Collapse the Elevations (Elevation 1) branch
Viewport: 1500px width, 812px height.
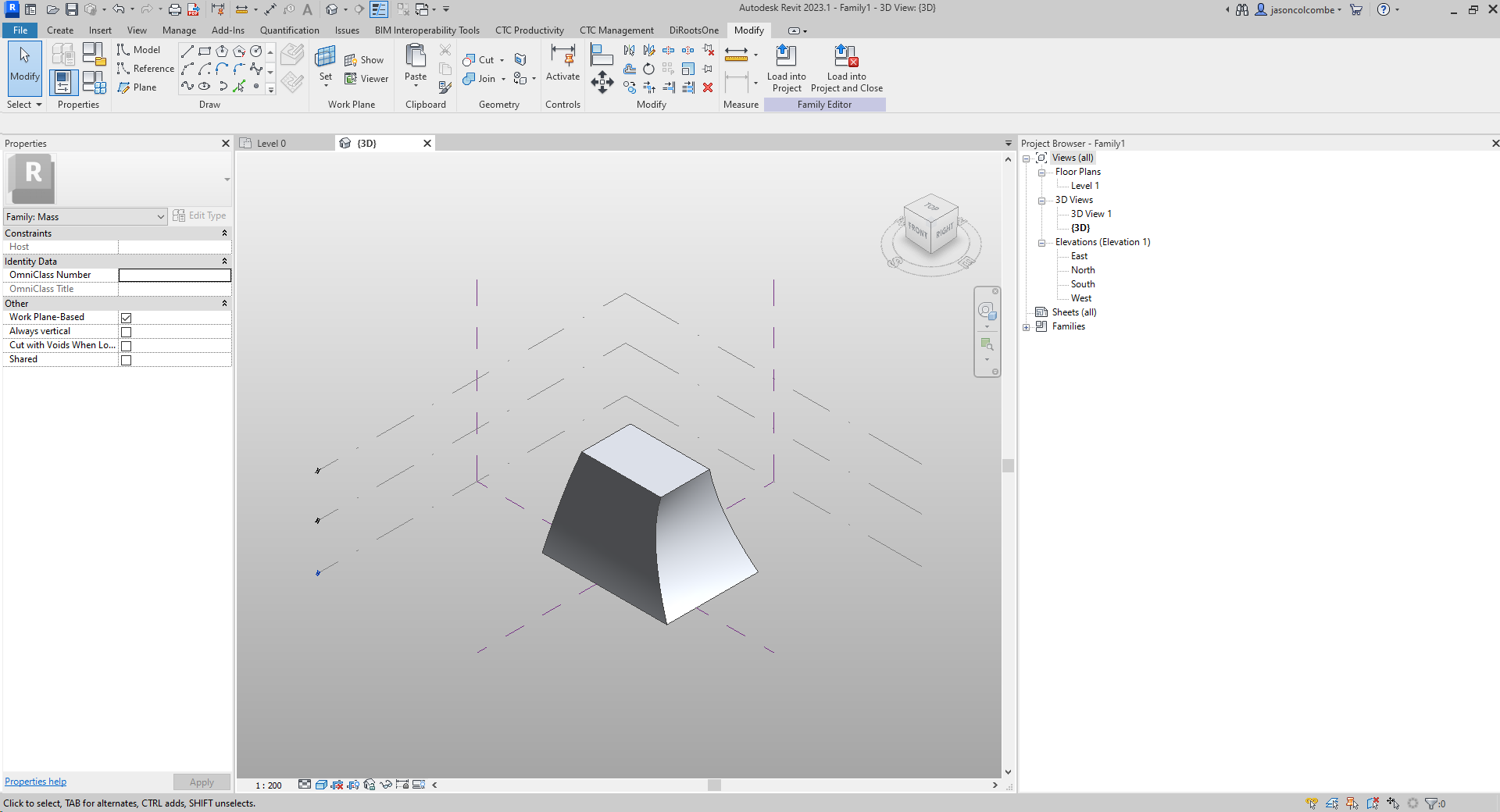click(x=1042, y=242)
